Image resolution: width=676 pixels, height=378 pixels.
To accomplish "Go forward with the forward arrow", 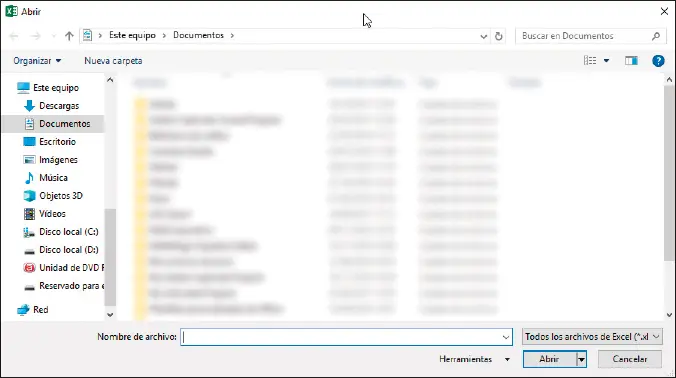I will (x=35, y=36).
